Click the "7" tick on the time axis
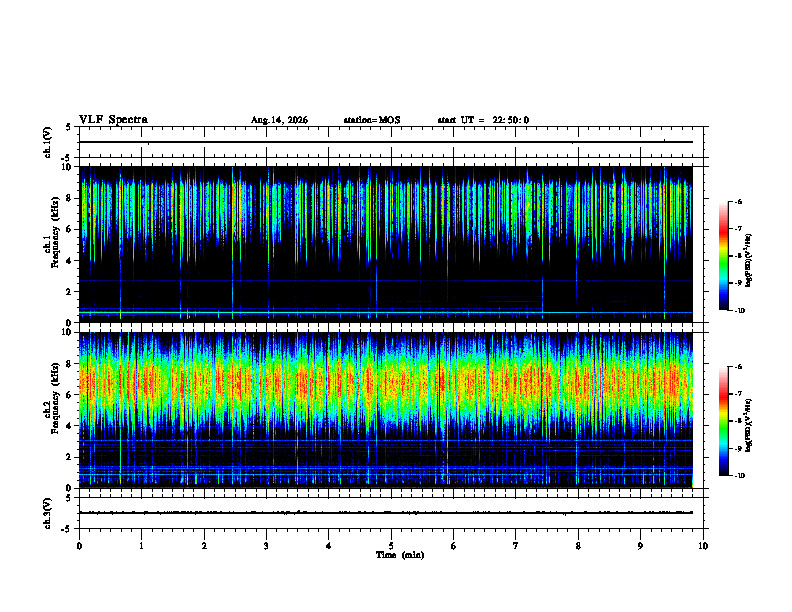The height and width of the screenshot is (612, 792). 516,546
